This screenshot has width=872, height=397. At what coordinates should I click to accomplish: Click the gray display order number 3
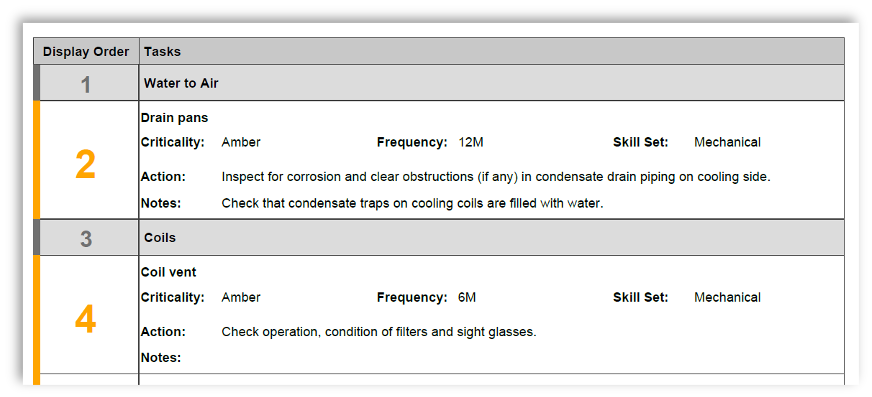point(86,239)
